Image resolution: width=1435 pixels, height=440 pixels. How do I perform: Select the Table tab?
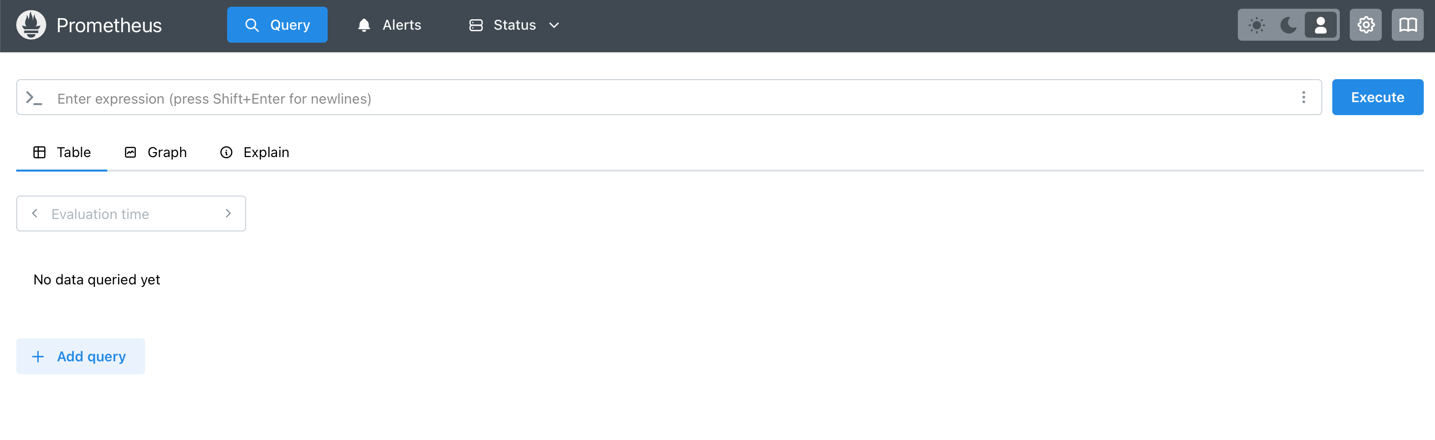pos(62,152)
